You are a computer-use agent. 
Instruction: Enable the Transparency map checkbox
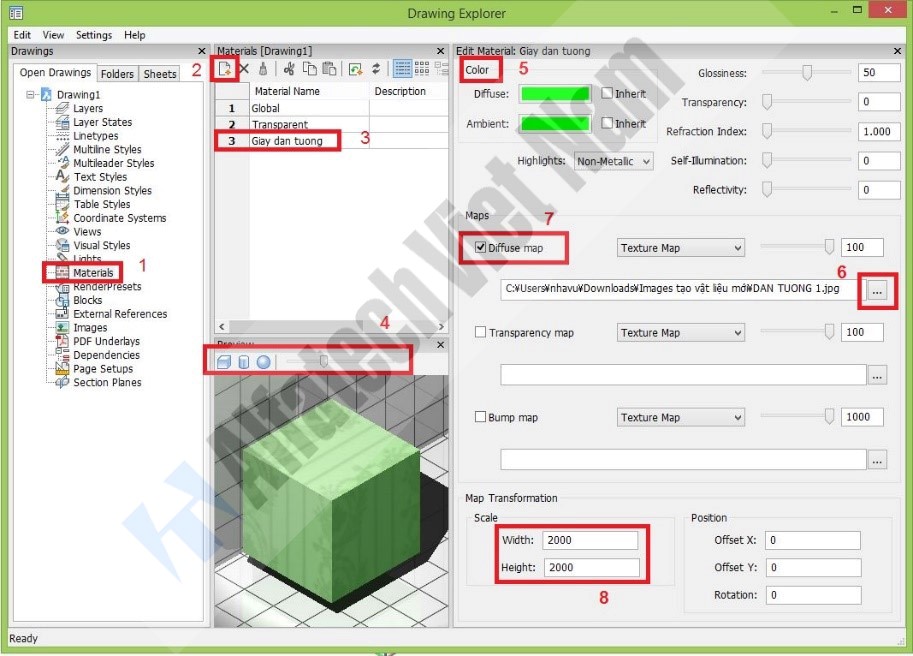pyautogui.click(x=480, y=333)
